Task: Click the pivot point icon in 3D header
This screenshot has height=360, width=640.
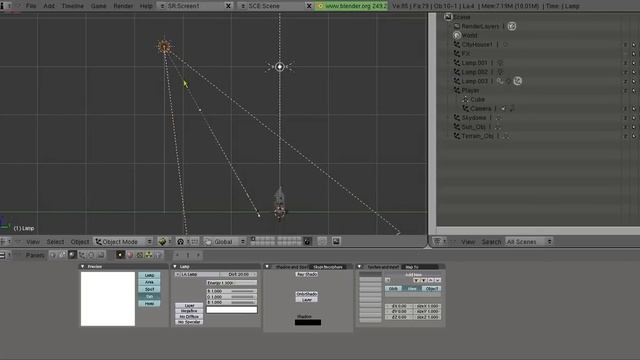Action: [180, 242]
